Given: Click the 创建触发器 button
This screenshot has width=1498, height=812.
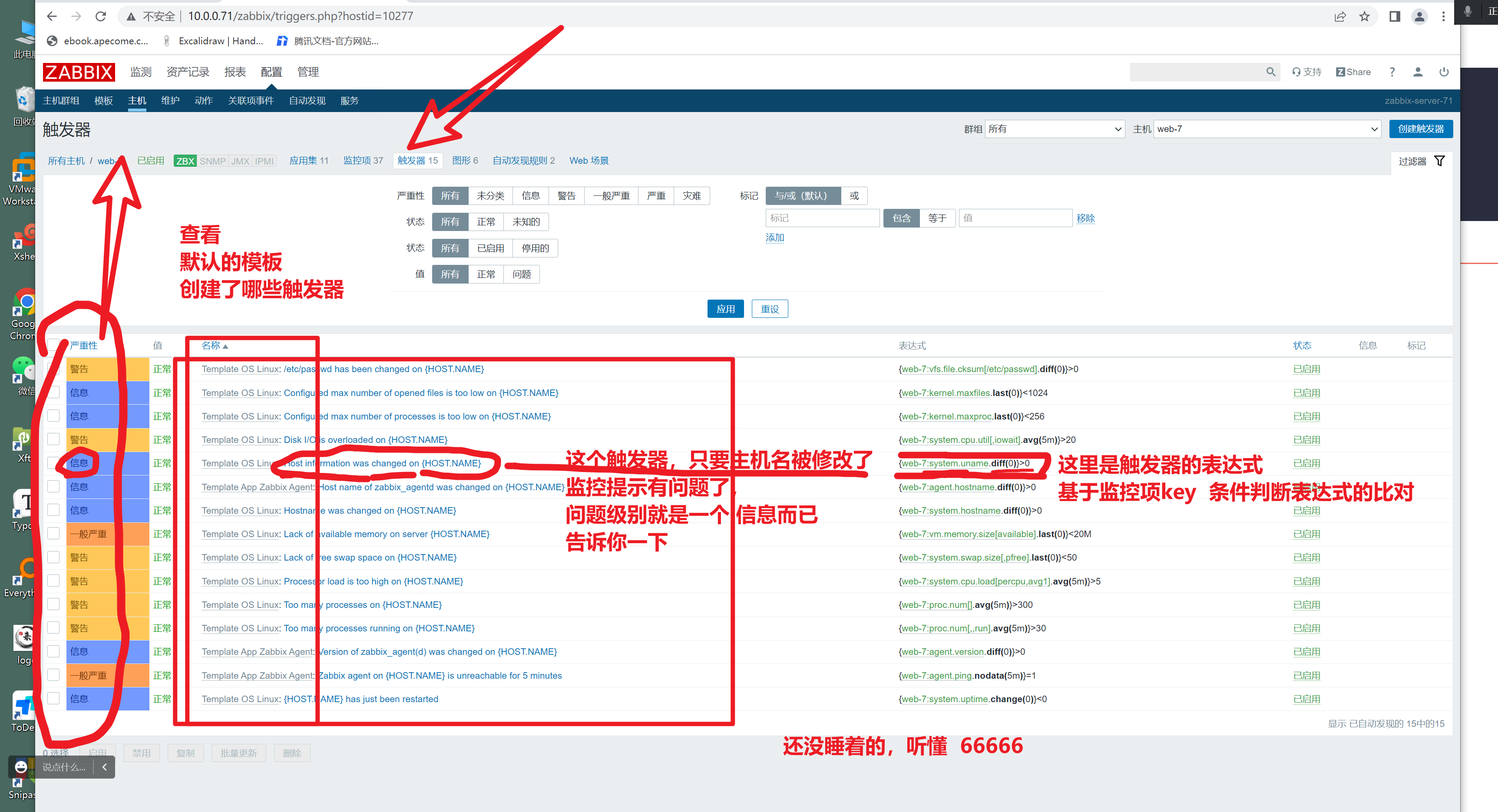Looking at the screenshot, I should point(1421,129).
